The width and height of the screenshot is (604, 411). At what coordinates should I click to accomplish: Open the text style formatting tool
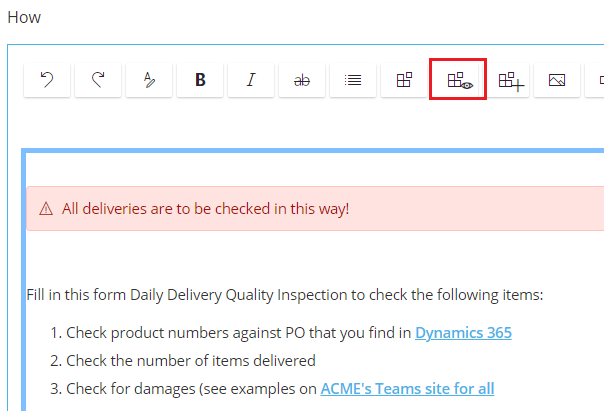(149, 80)
